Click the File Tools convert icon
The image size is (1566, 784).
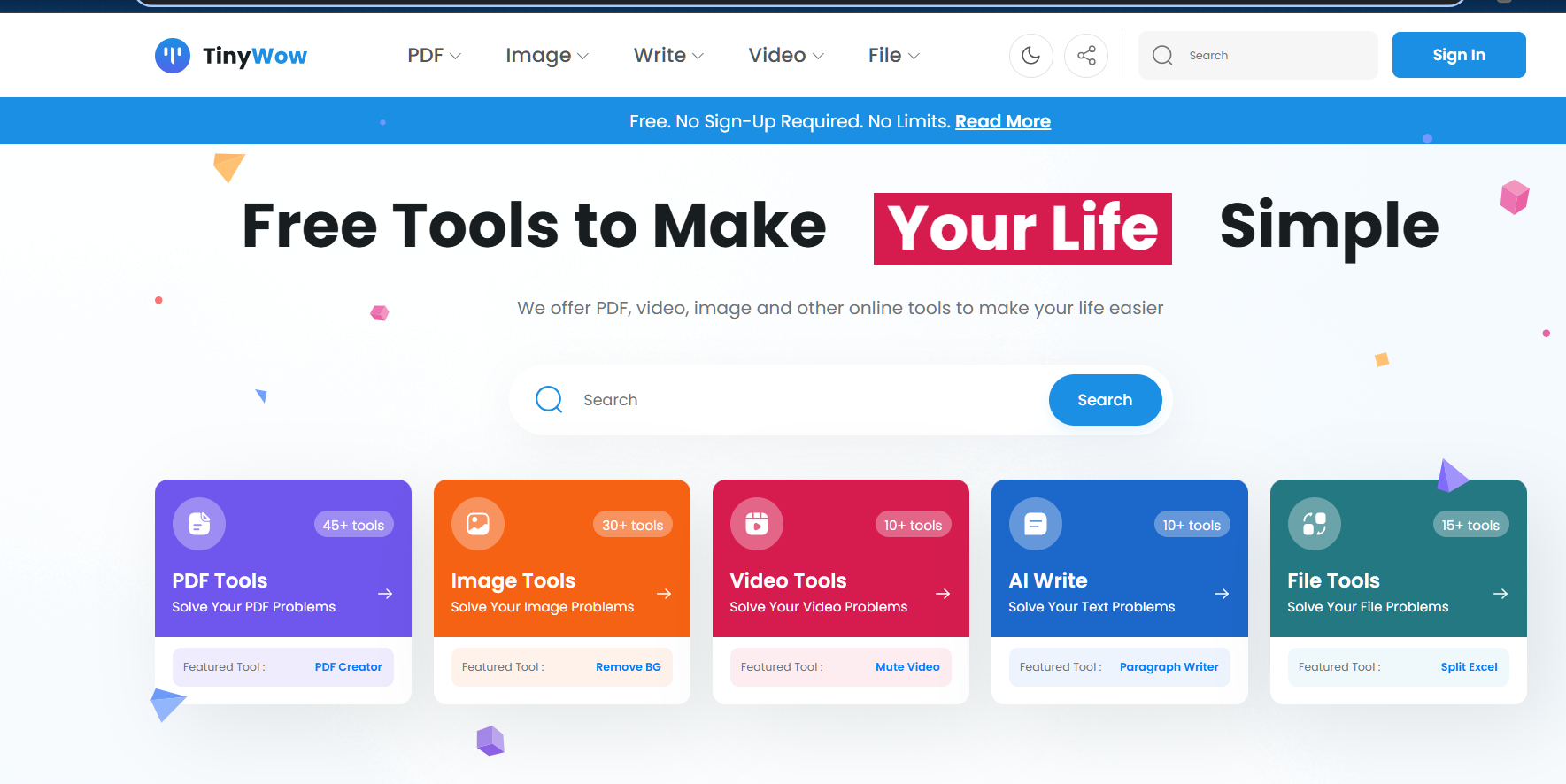(1315, 524)
